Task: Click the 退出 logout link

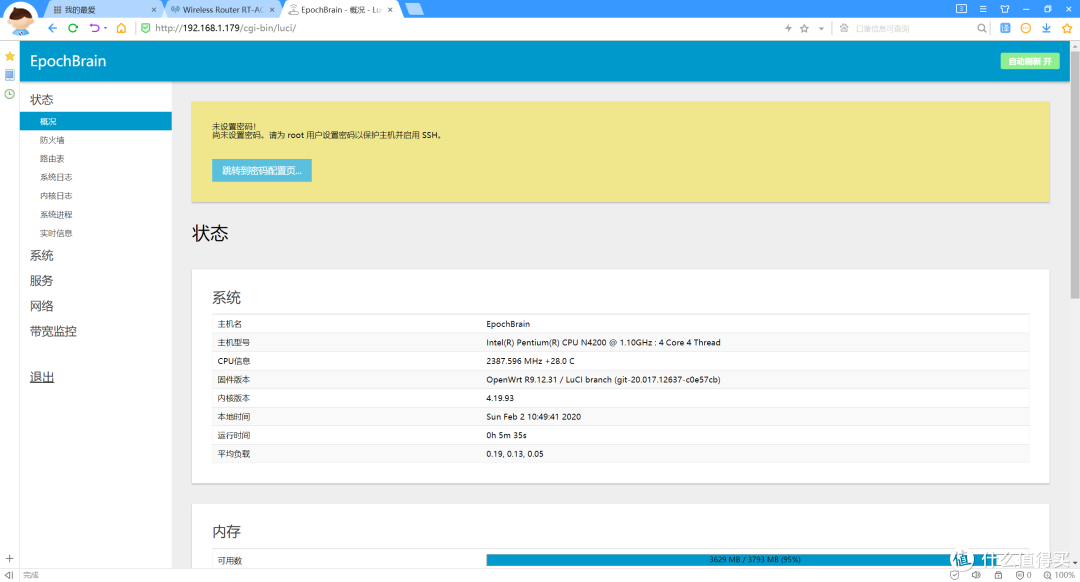Action: pyautogui.click(x=42, y=377)
